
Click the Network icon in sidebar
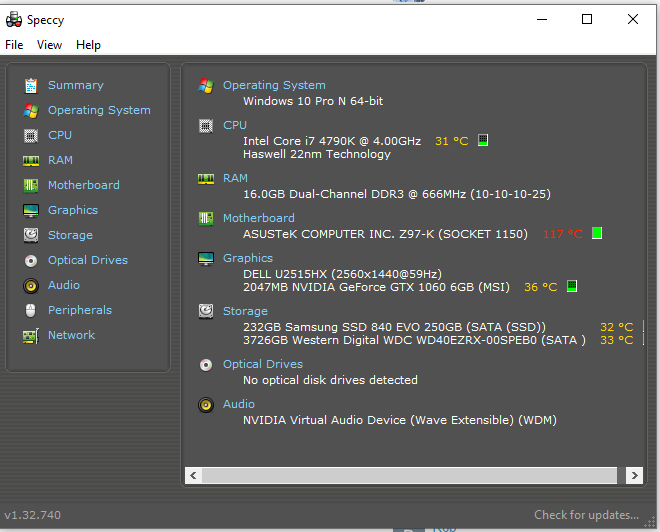point(31,335)
